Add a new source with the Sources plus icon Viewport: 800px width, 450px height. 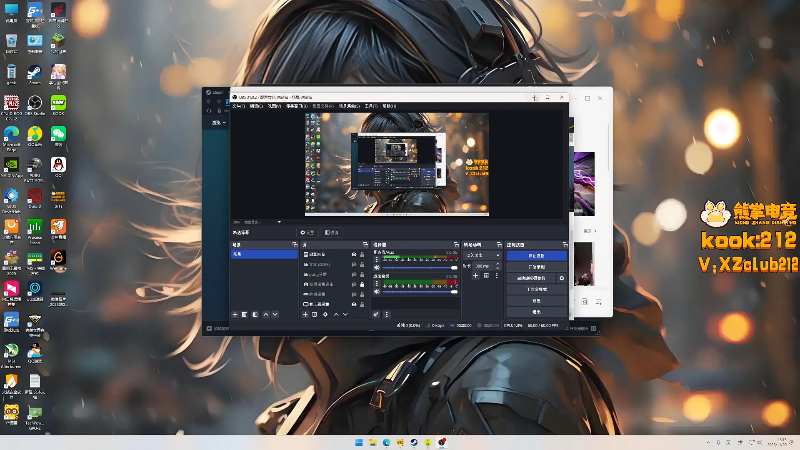(x=305, y=315)
